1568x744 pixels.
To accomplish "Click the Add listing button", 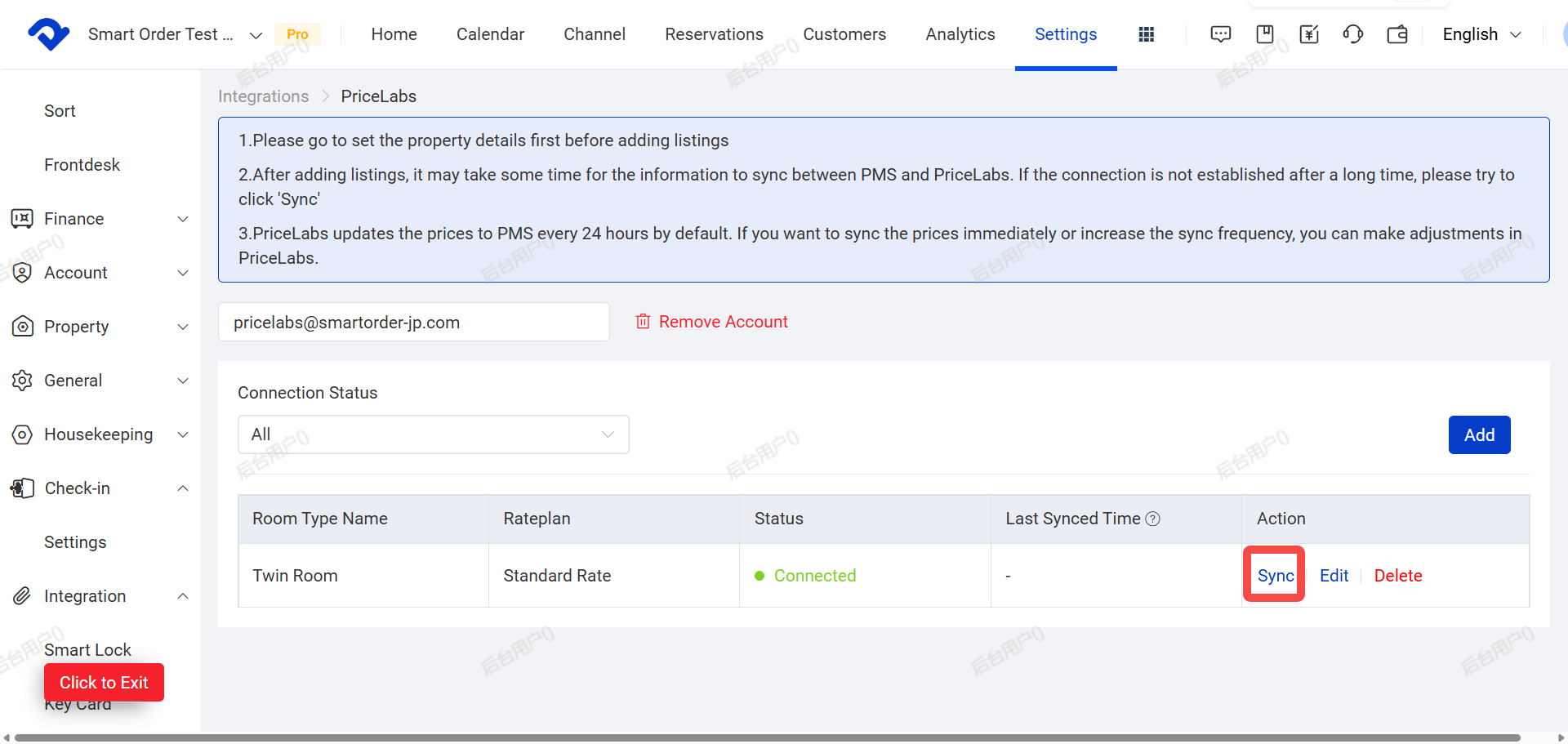I will pyautogui.click(x=1479, y=435).
